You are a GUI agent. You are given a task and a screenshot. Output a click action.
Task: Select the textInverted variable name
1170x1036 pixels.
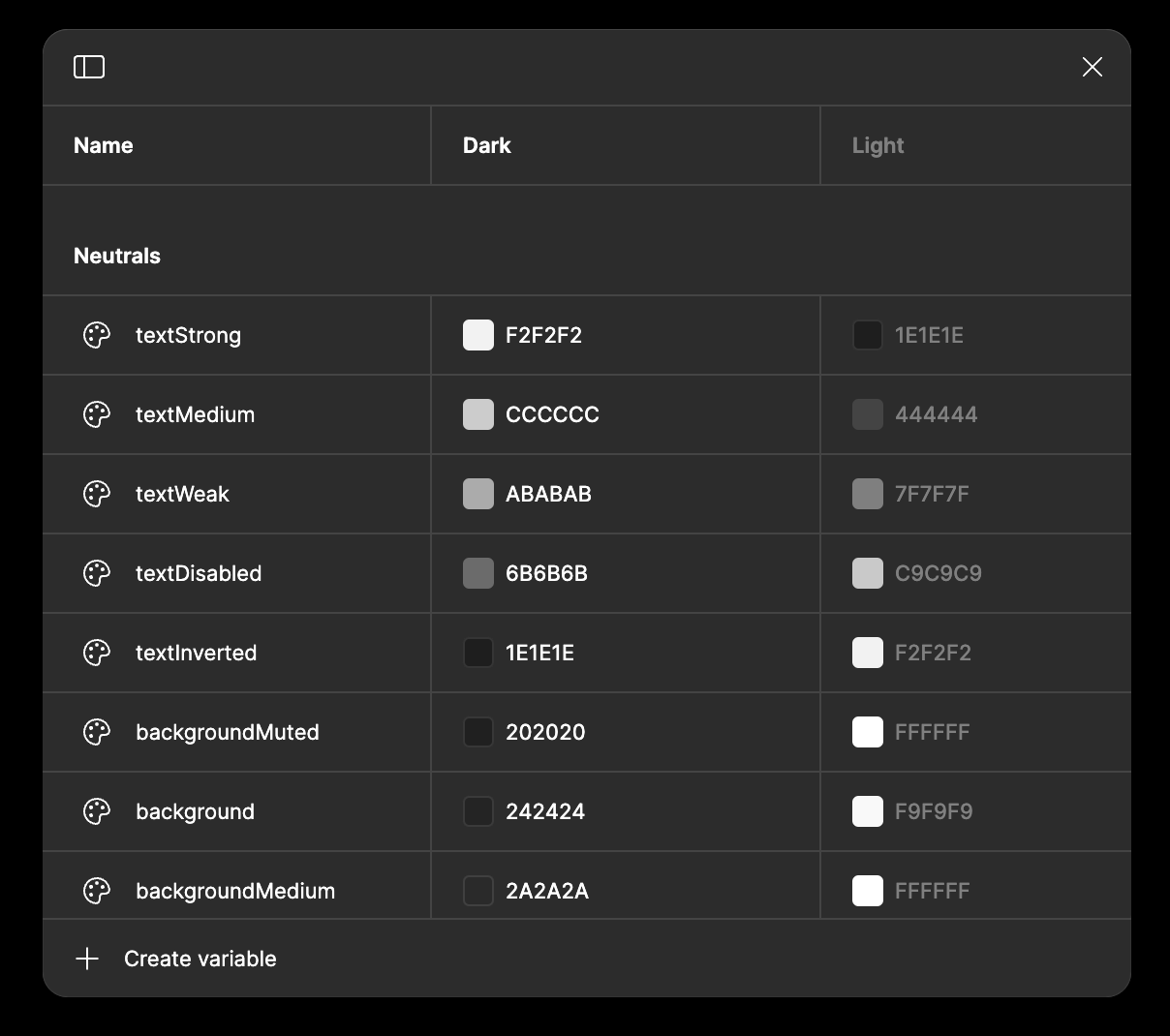[197, 653]
